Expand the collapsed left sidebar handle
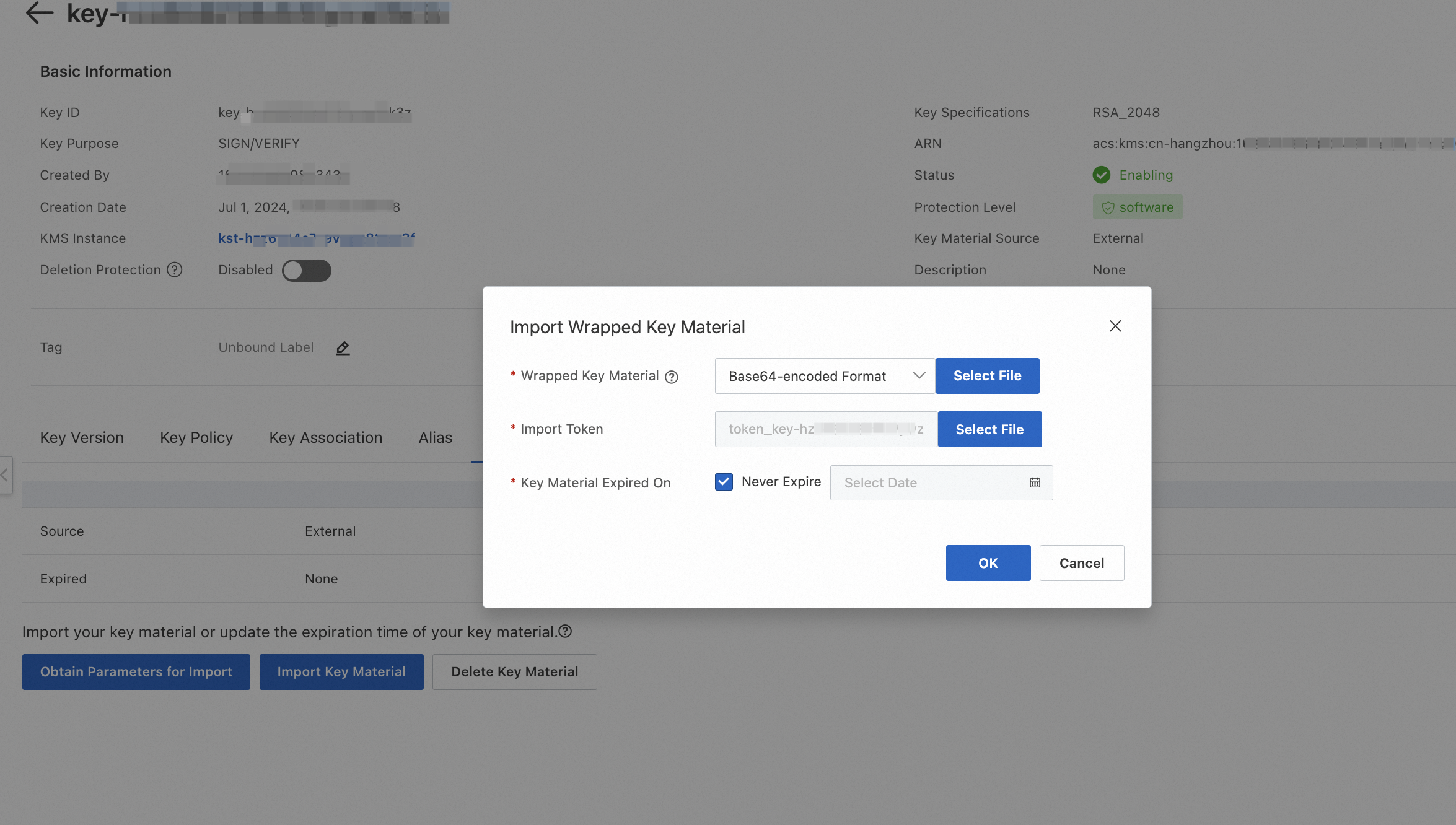 [5, 475]
